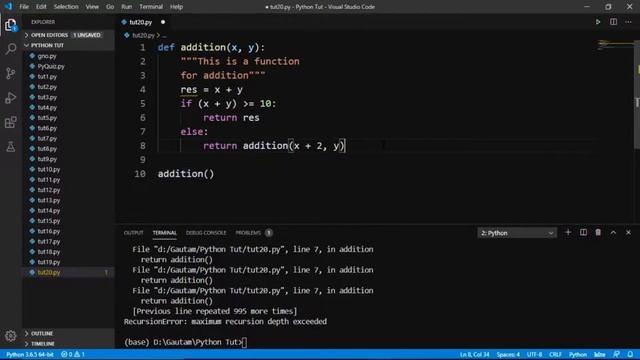
Task: Open editor More Actions ellipsis
Action: (629, 22)
